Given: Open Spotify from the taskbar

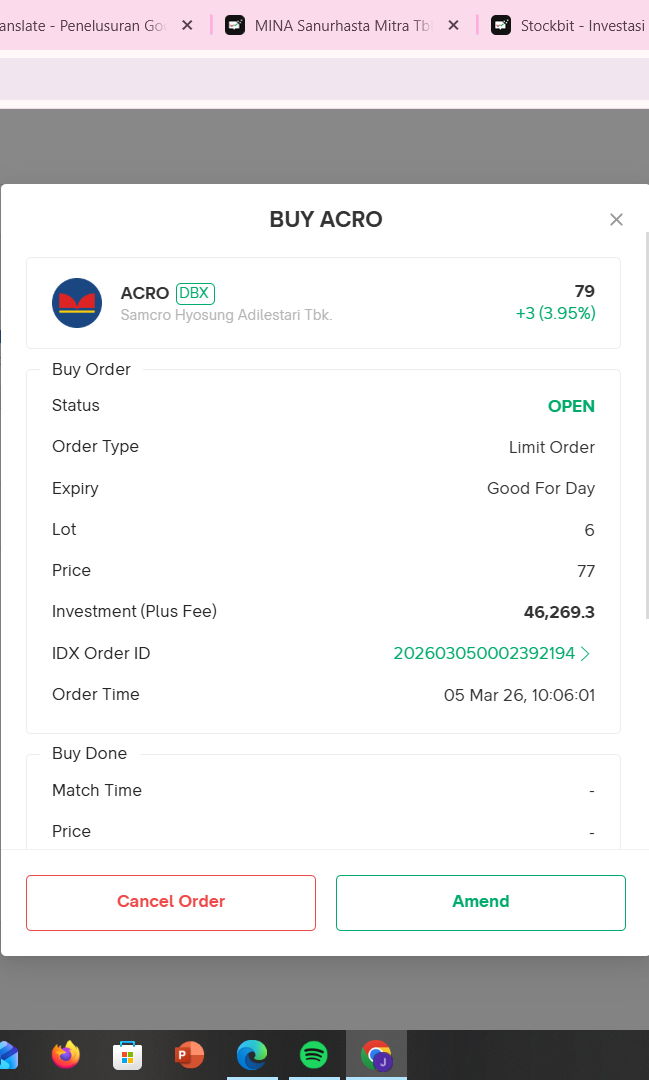Looking at the screenshot, I should coord(314,1055).
